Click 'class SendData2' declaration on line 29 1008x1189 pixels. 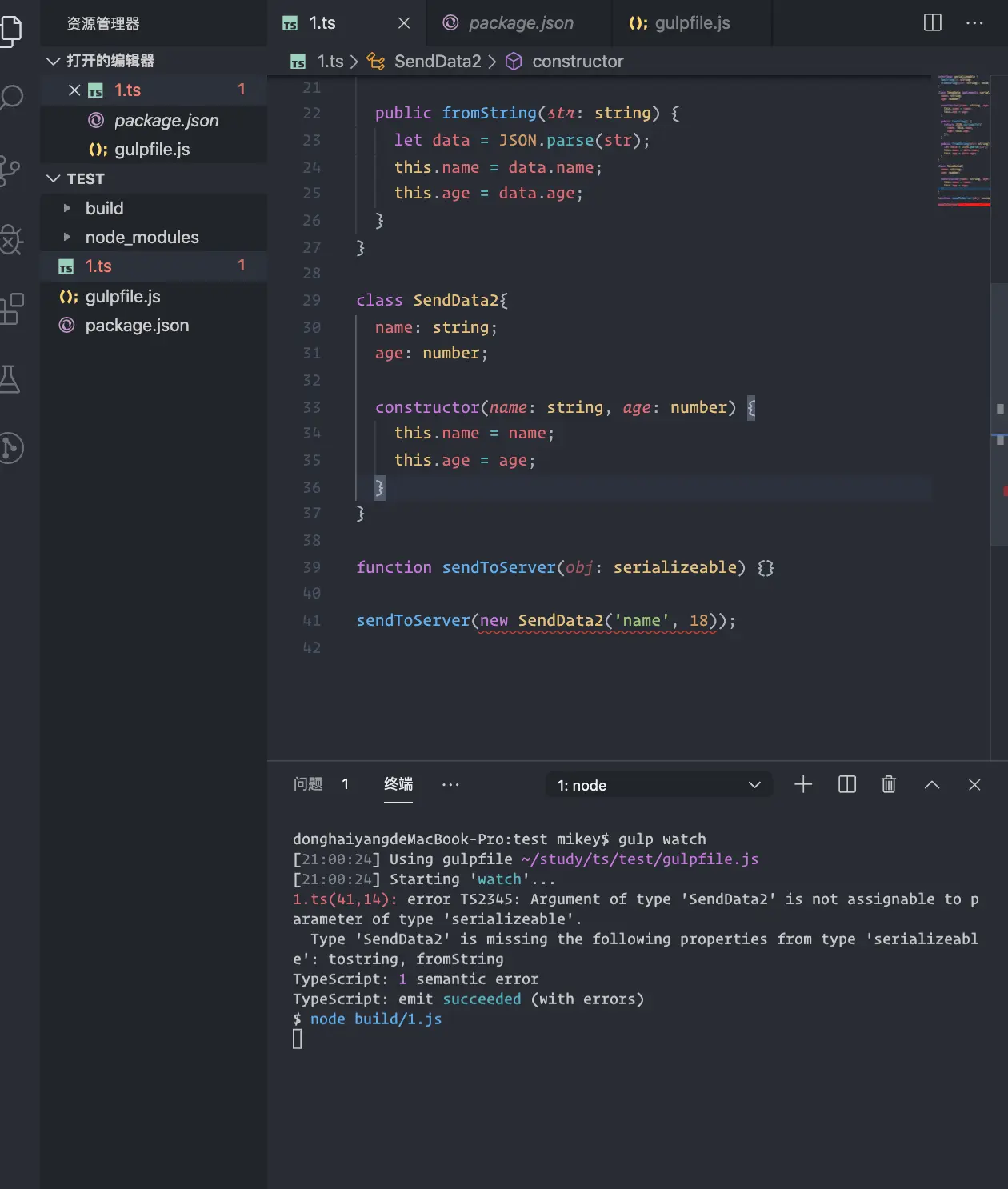[x=431, y=300]
